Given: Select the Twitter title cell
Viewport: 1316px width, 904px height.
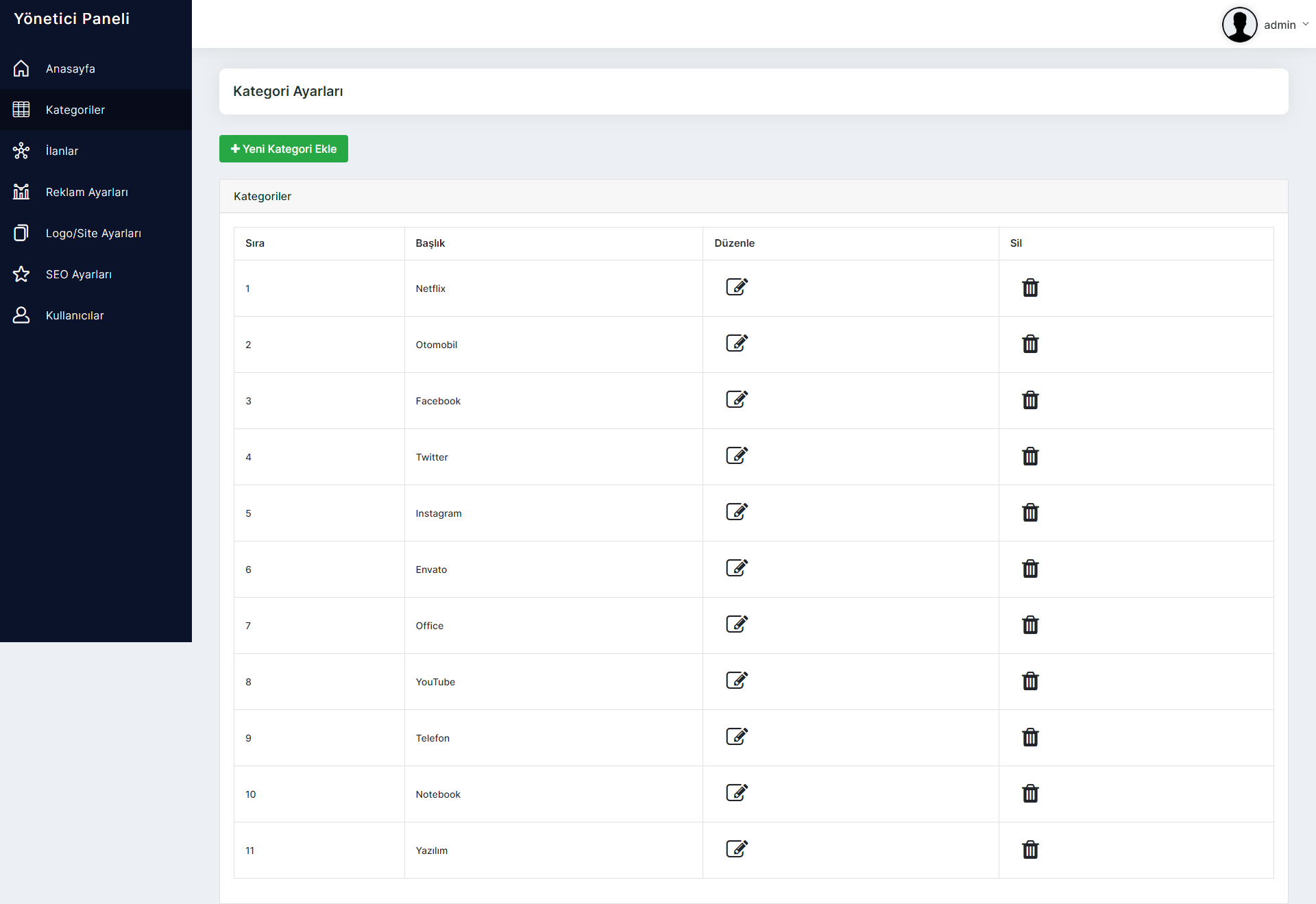Looking at the screenshot, I should [554, 457].
